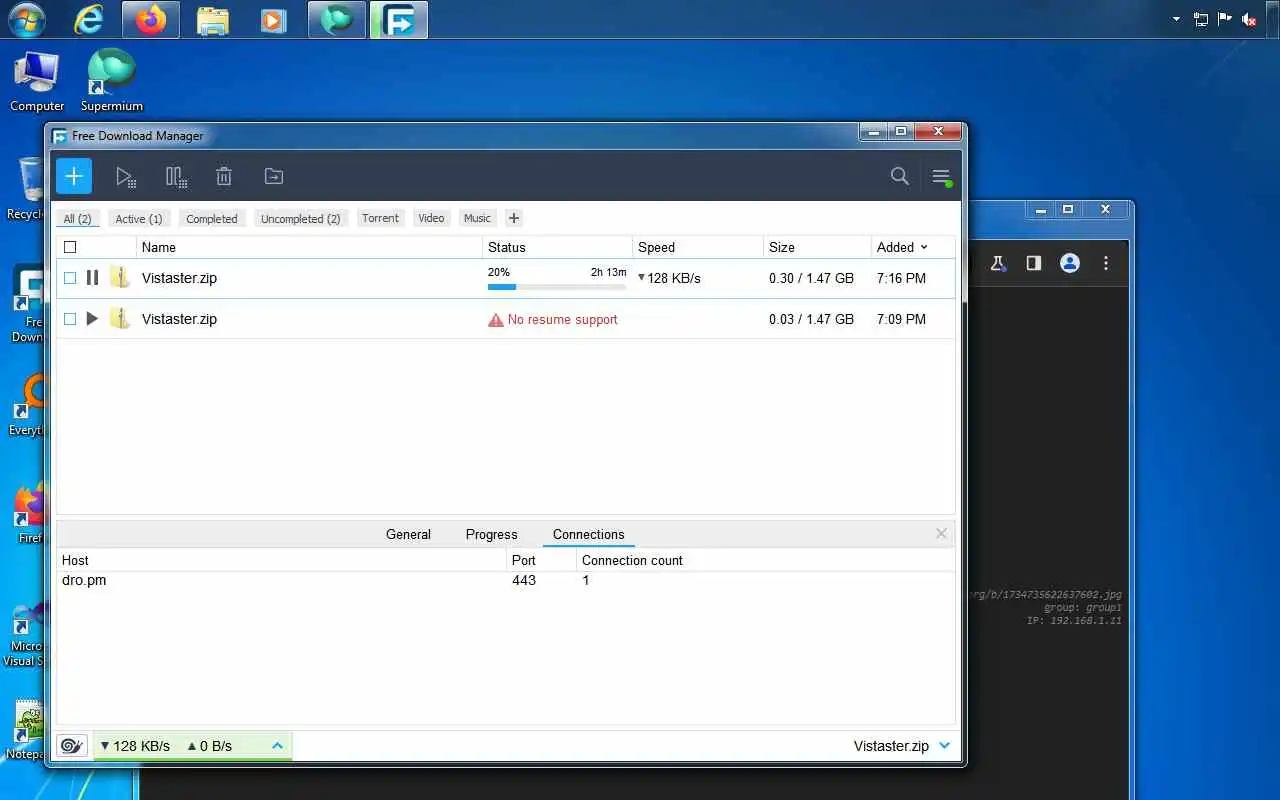The width and height of the screenshot is (1280, 800).
Task: Select the Connections details tab
Action: click(588, 535)
